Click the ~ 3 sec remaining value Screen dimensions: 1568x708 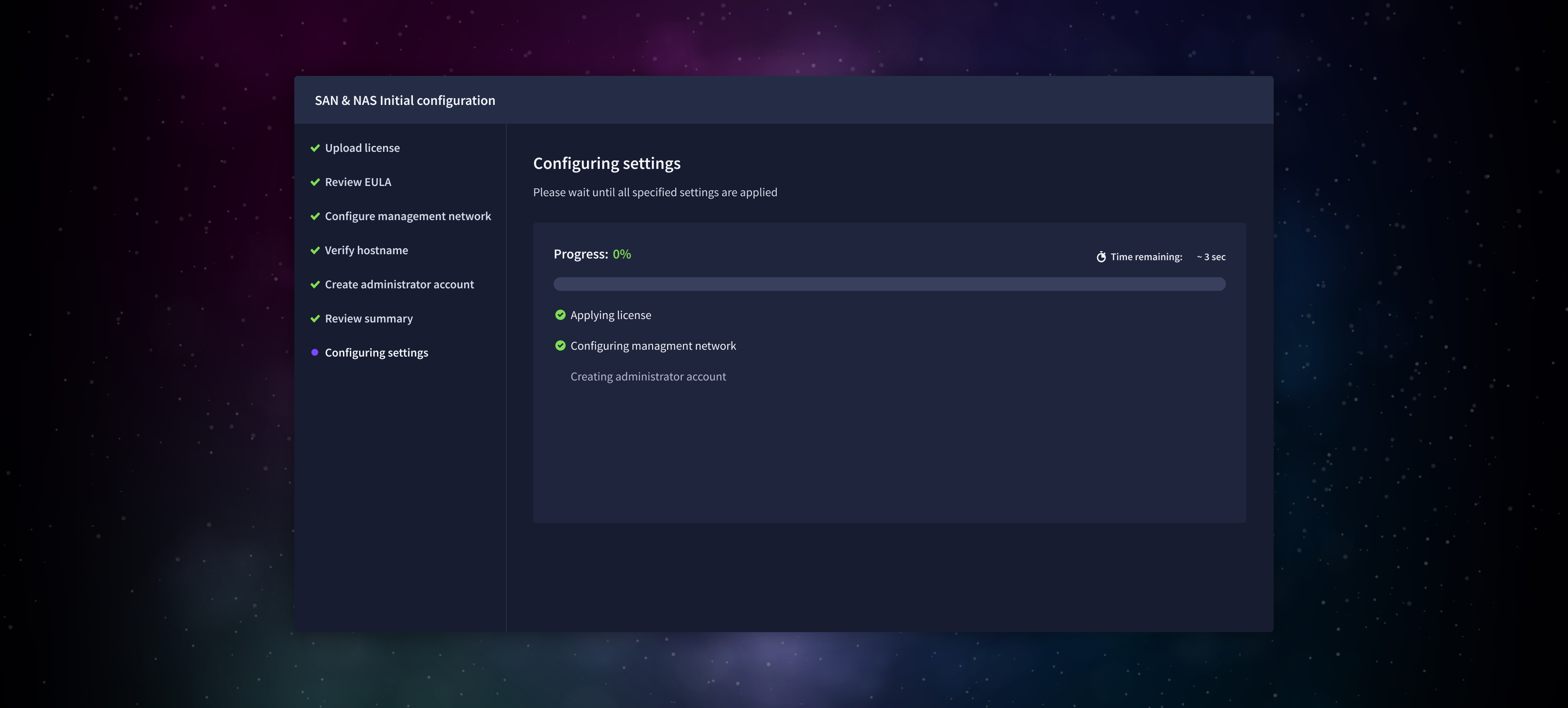point(1211,257)
